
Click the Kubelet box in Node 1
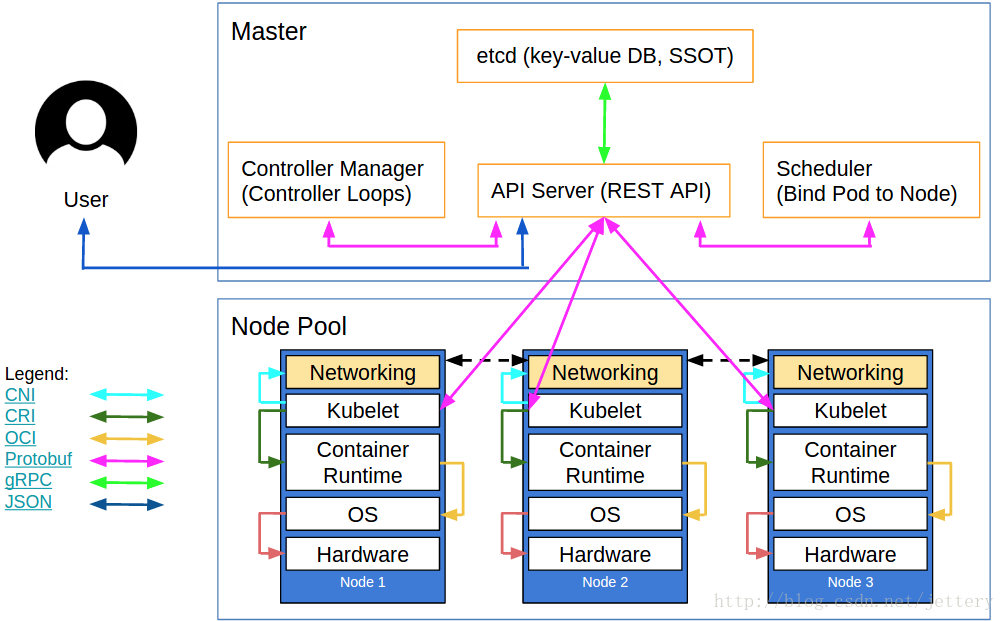[x=362, y=410]
